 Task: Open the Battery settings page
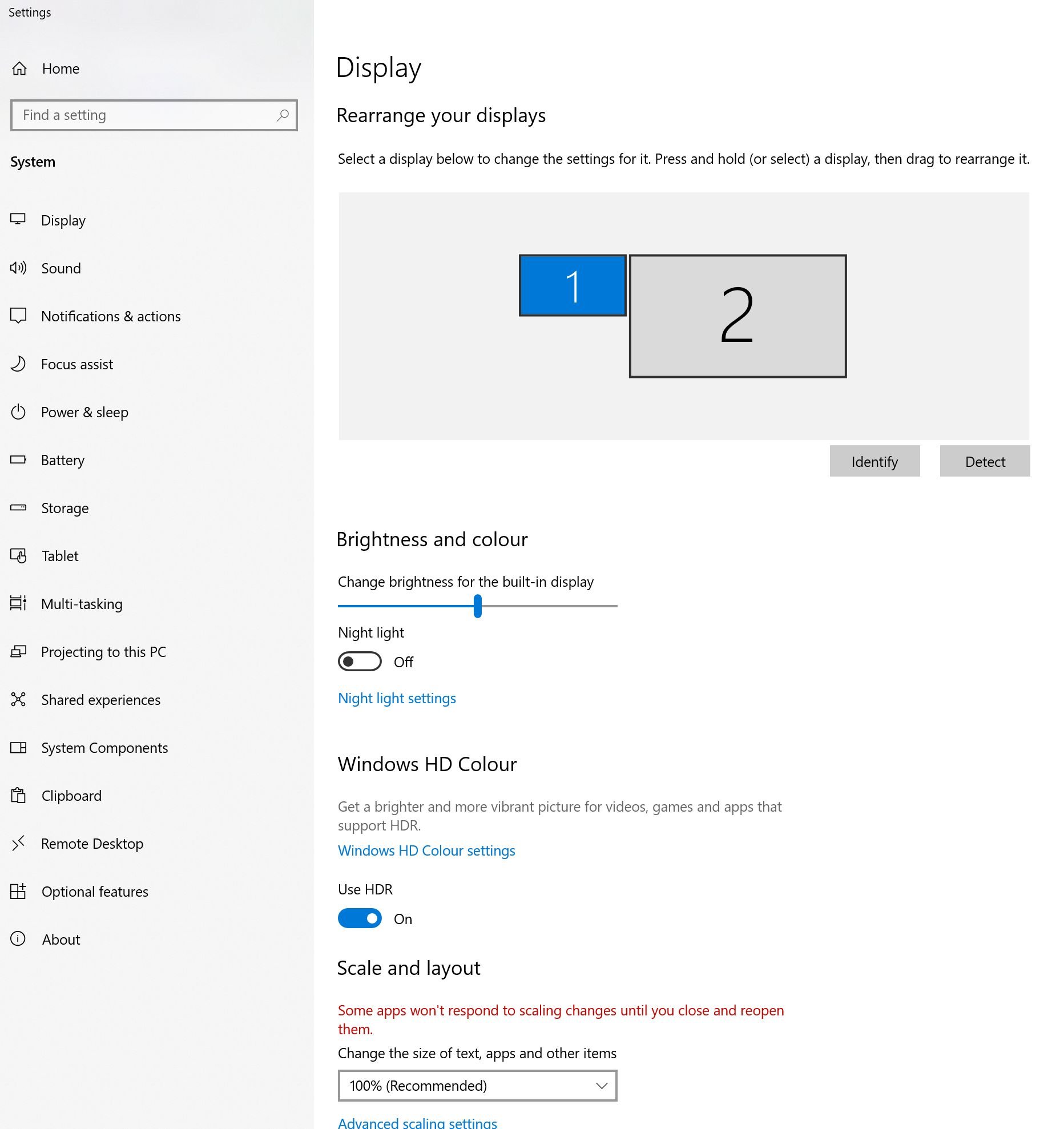pos(63,460)
